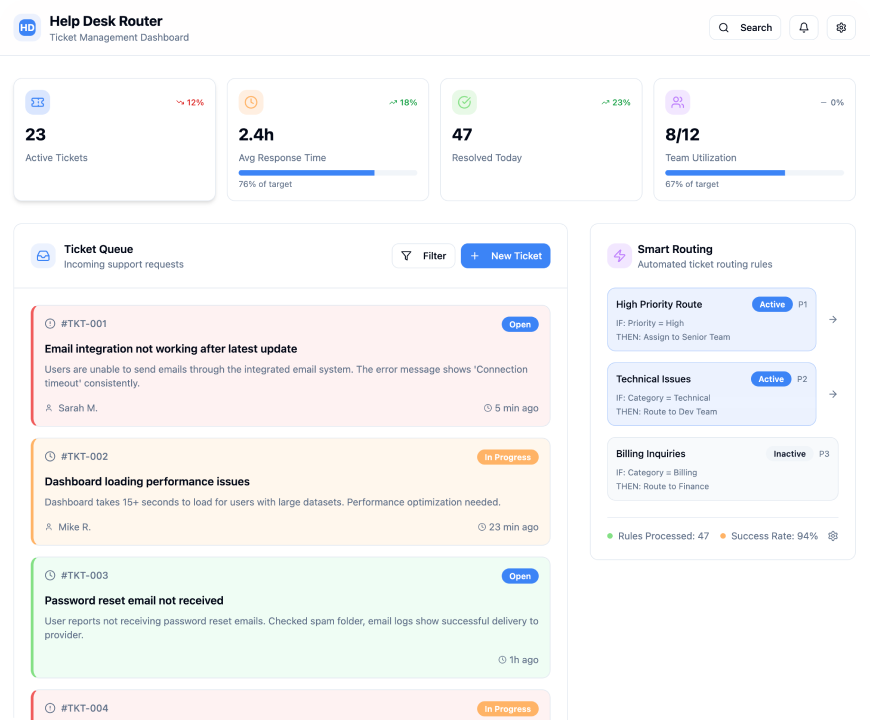Image resolution: width=870 pixels, height=720 pixels.
Task: Click In Progress badge on #TKT-002
Action: [x=508, y=457]
